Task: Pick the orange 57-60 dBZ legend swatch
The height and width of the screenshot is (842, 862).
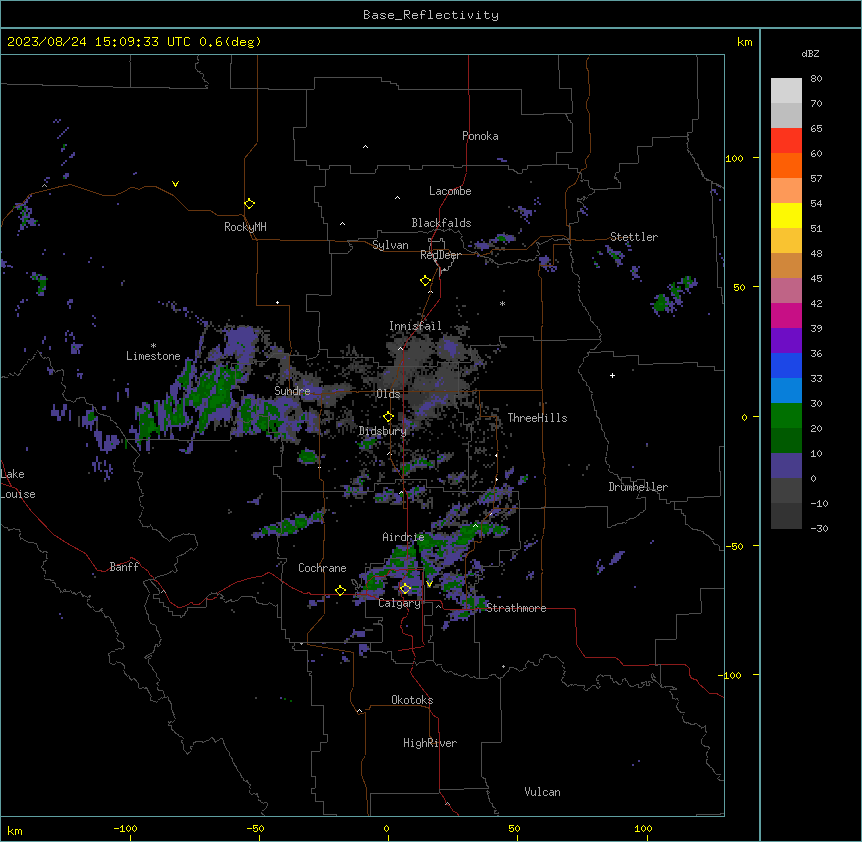Action: (x=786, y=165)
